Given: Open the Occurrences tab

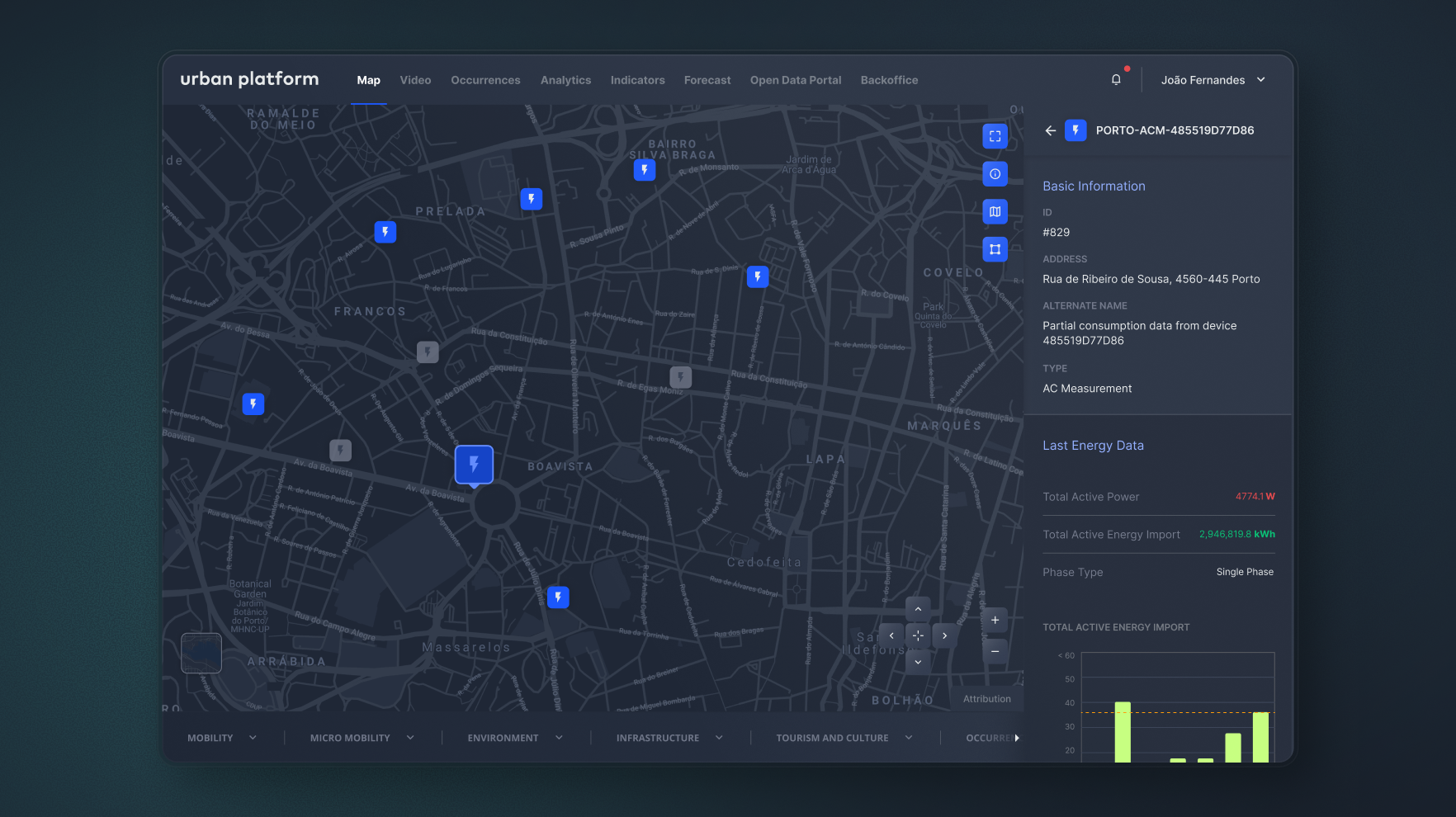Looking at the screenshot, I should 485,80.
